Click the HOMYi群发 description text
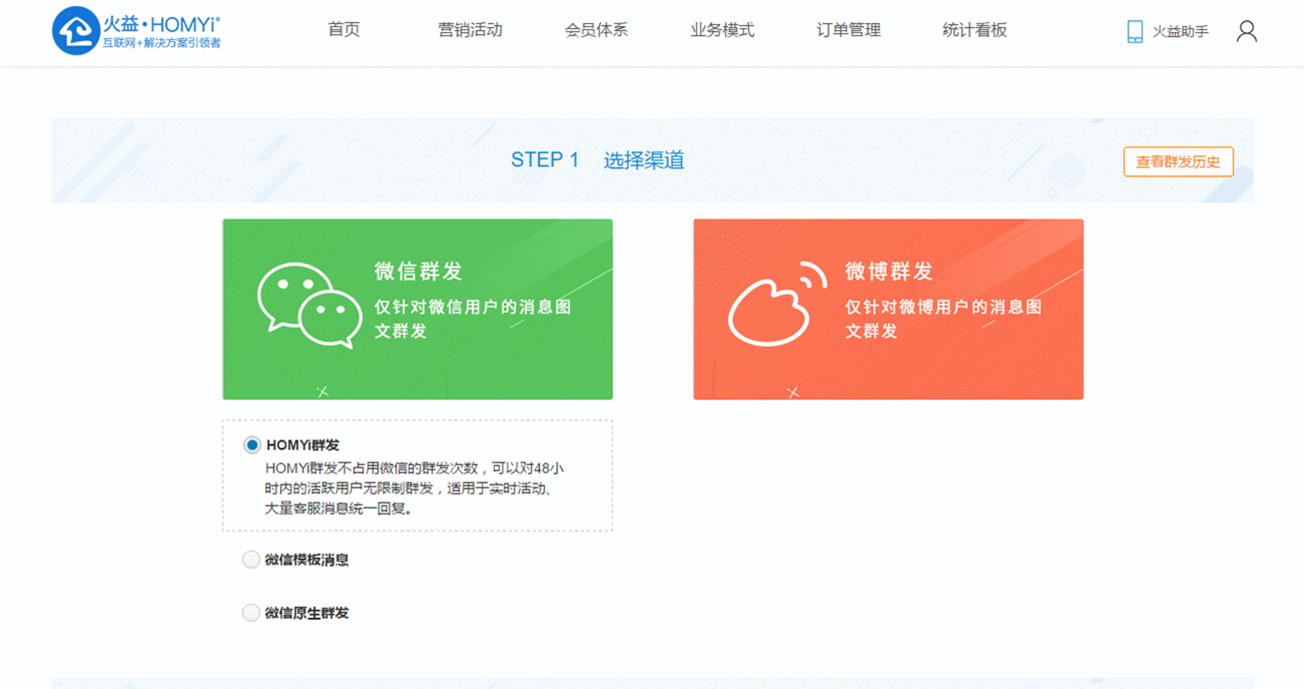Screen dimensions: 1305x689 416,488
